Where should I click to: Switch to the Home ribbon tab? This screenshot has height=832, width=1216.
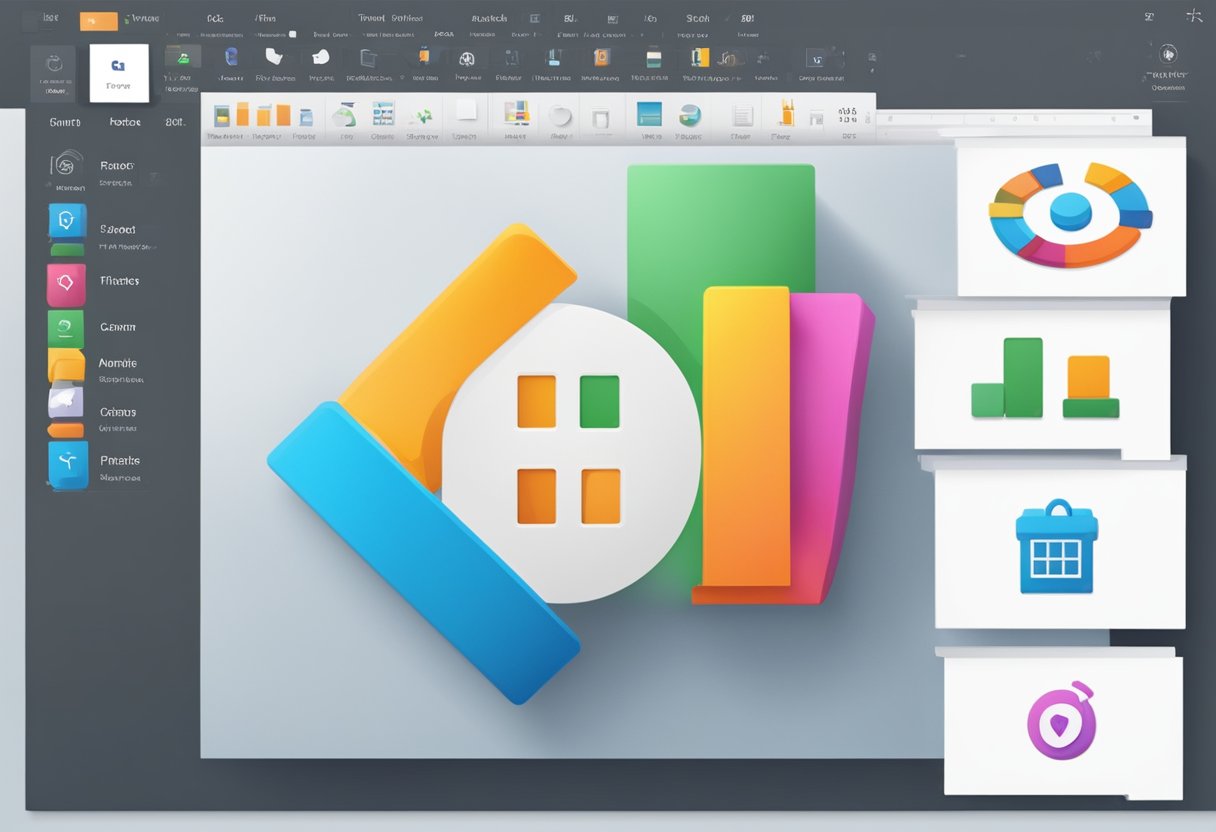tap(124, 121)
